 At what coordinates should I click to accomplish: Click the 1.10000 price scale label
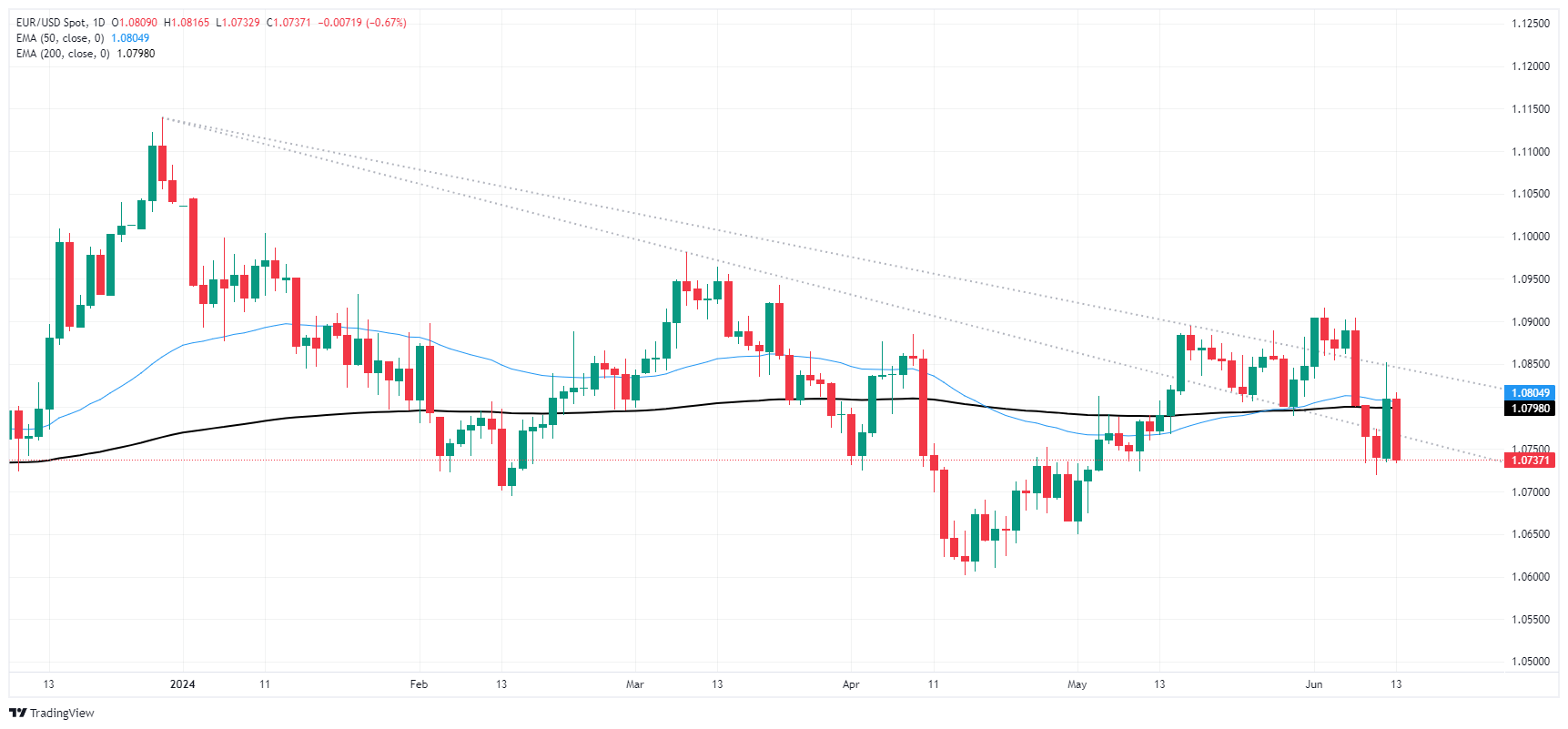pos(1530,237)
